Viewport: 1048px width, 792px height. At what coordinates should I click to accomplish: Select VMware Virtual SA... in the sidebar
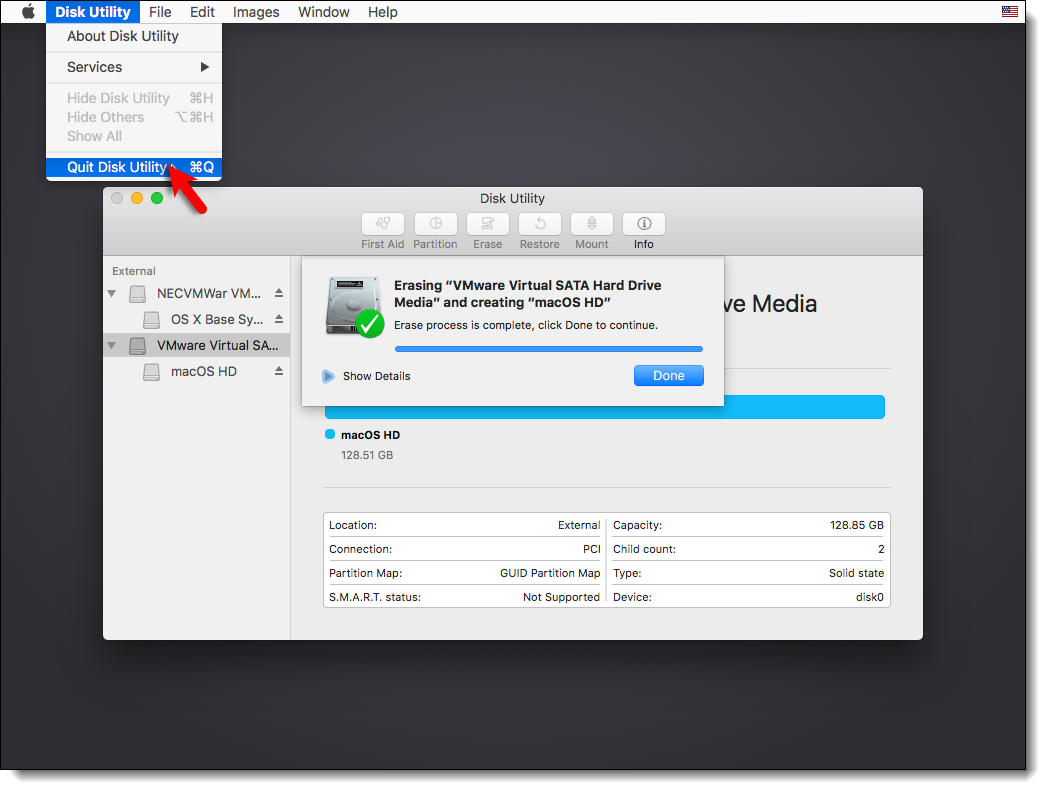[x=196, y=346]
